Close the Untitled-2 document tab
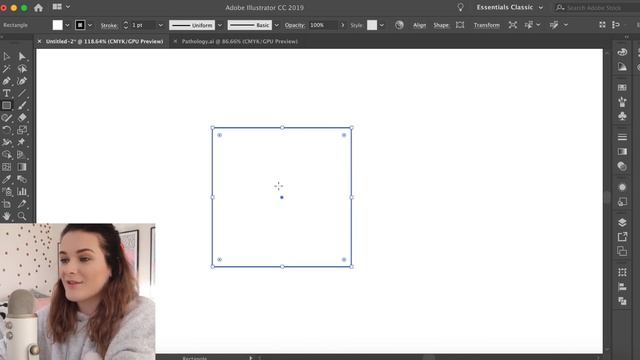Screen dimensions: 640x360 [x=39, y=41]
